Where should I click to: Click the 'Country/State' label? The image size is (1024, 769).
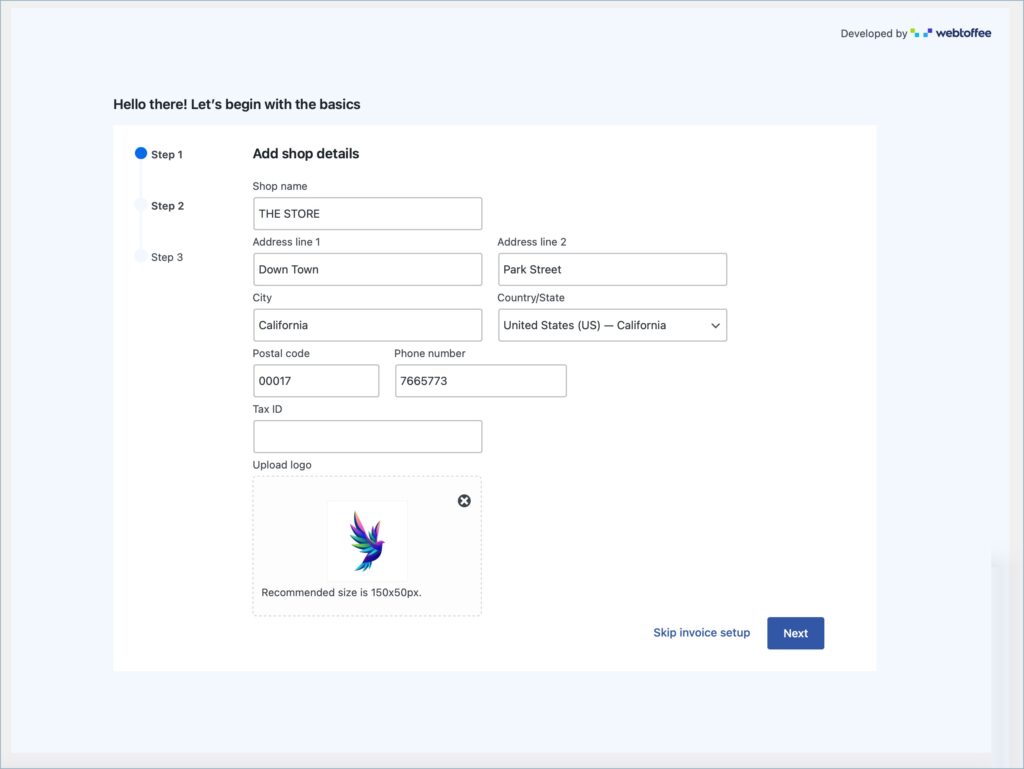coord(530,298)
